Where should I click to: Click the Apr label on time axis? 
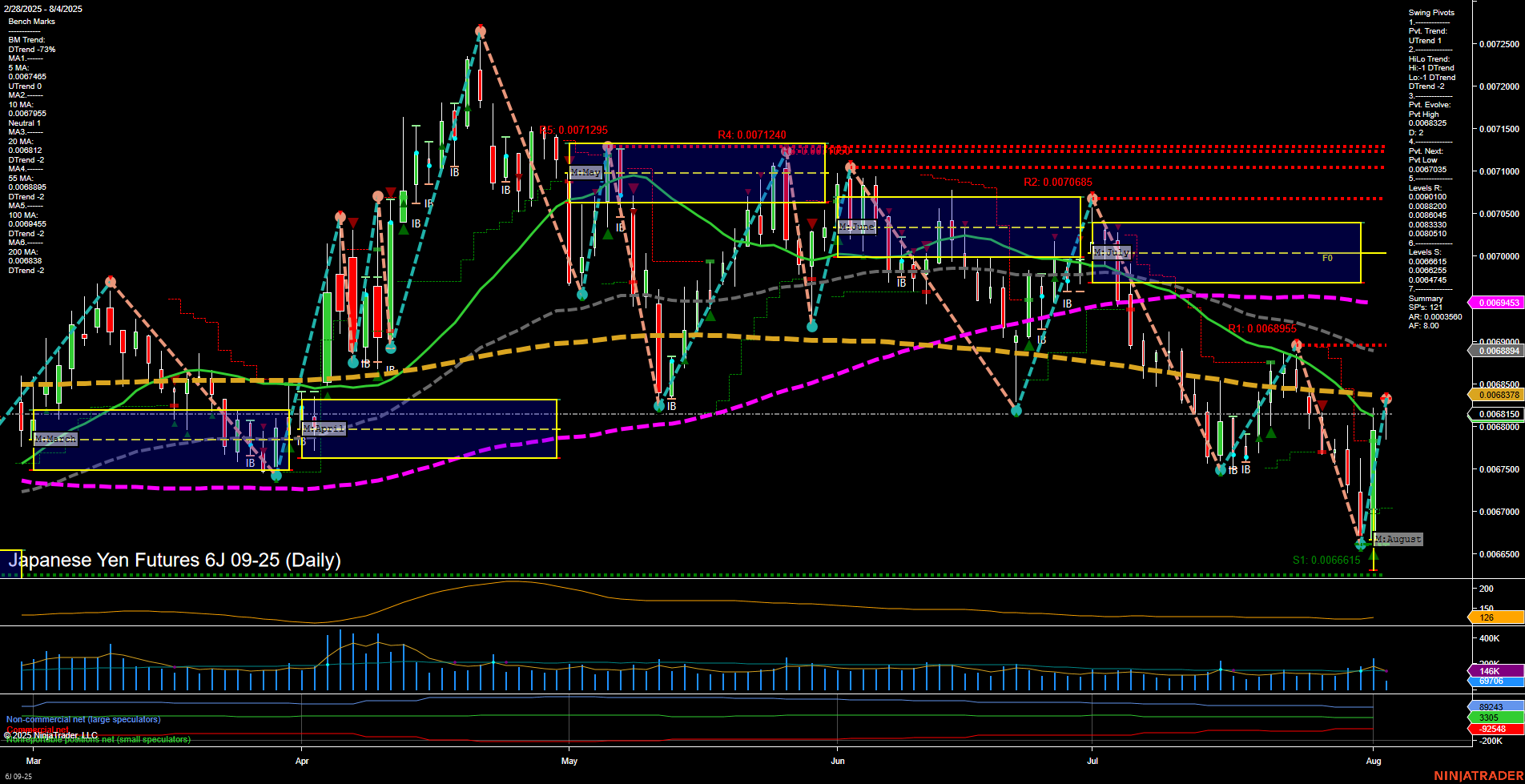coord(302,761)
